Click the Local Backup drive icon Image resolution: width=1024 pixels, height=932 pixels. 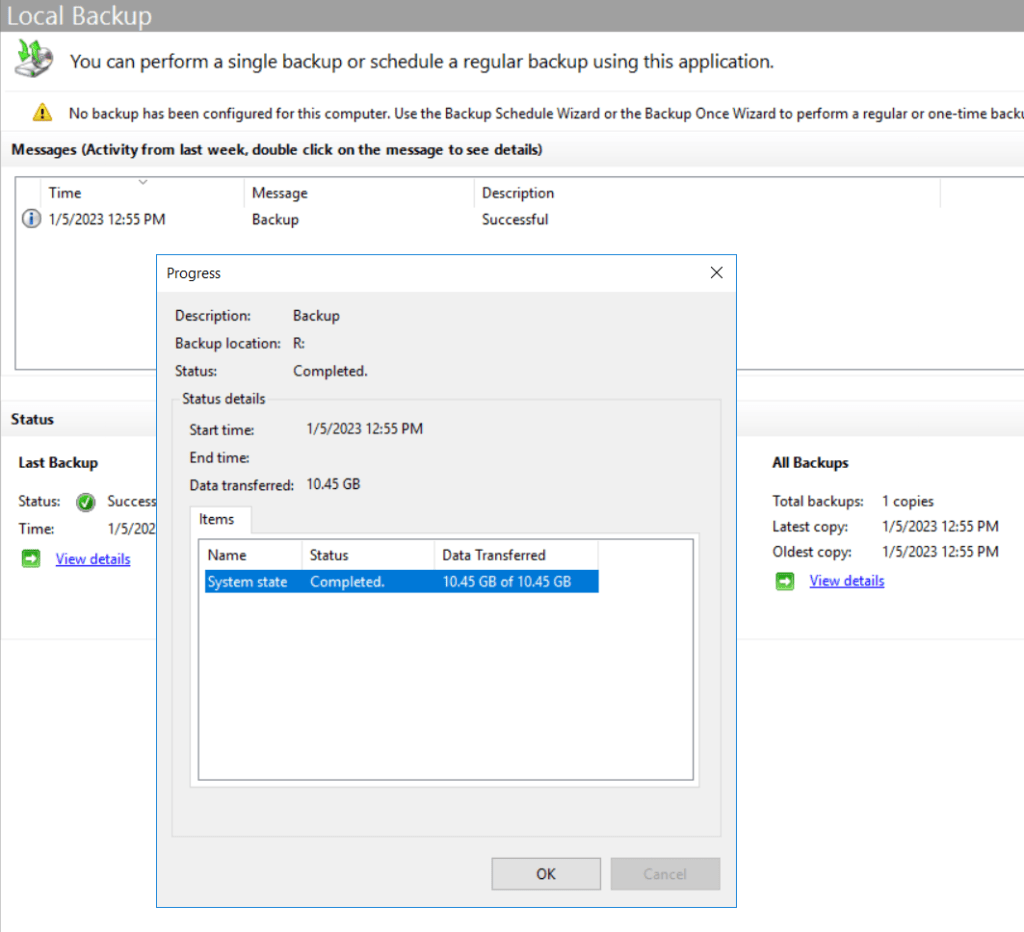coord(33,60)
